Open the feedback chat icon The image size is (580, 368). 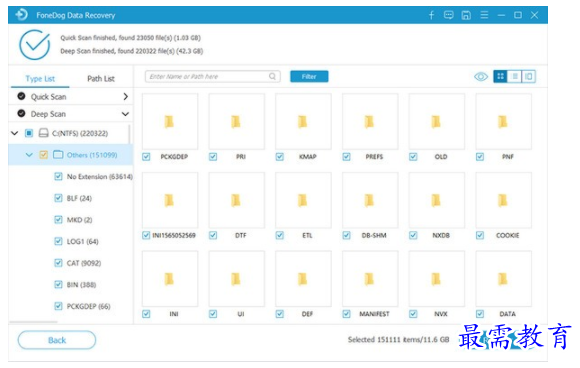pos(448,15)
